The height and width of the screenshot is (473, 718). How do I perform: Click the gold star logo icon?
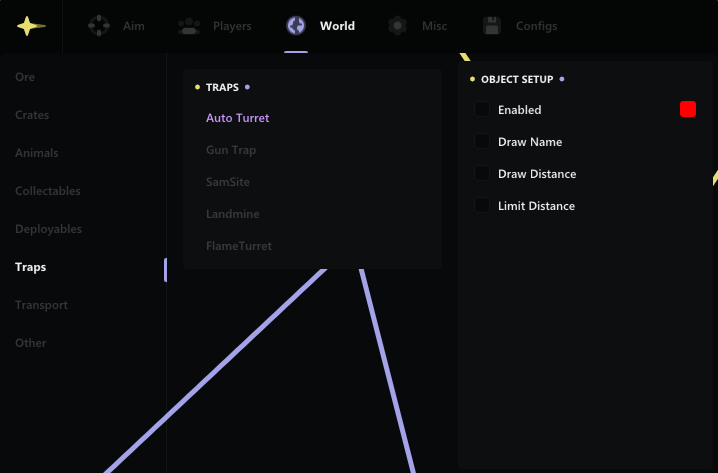[31, 27]
